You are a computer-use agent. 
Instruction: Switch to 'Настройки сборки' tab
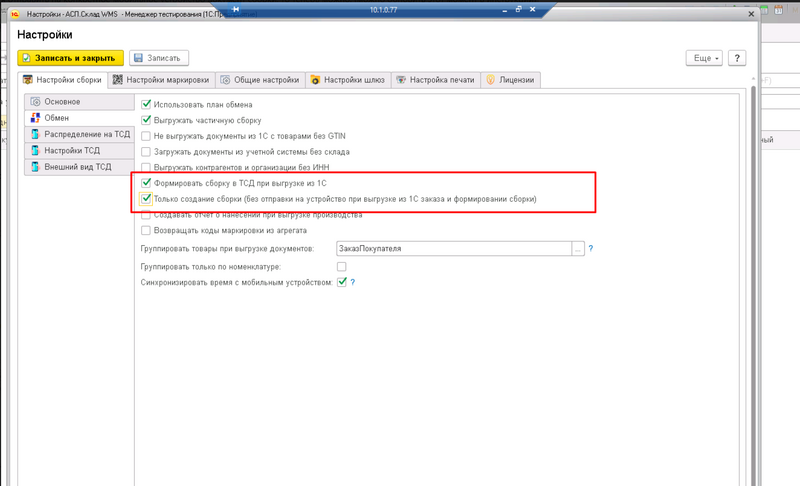63,80
